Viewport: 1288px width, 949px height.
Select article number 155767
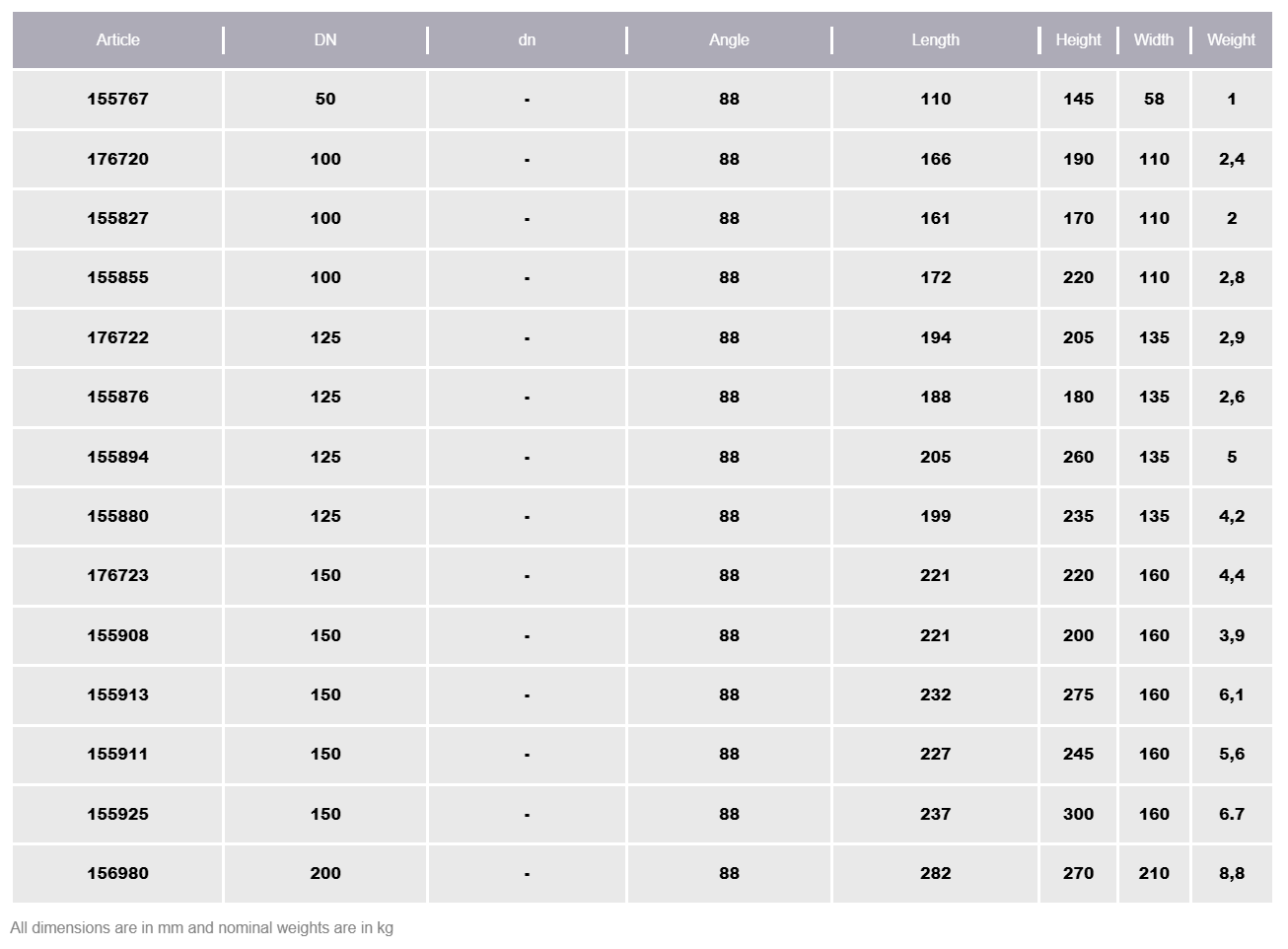pyautogui.click(x=117, y=99)
